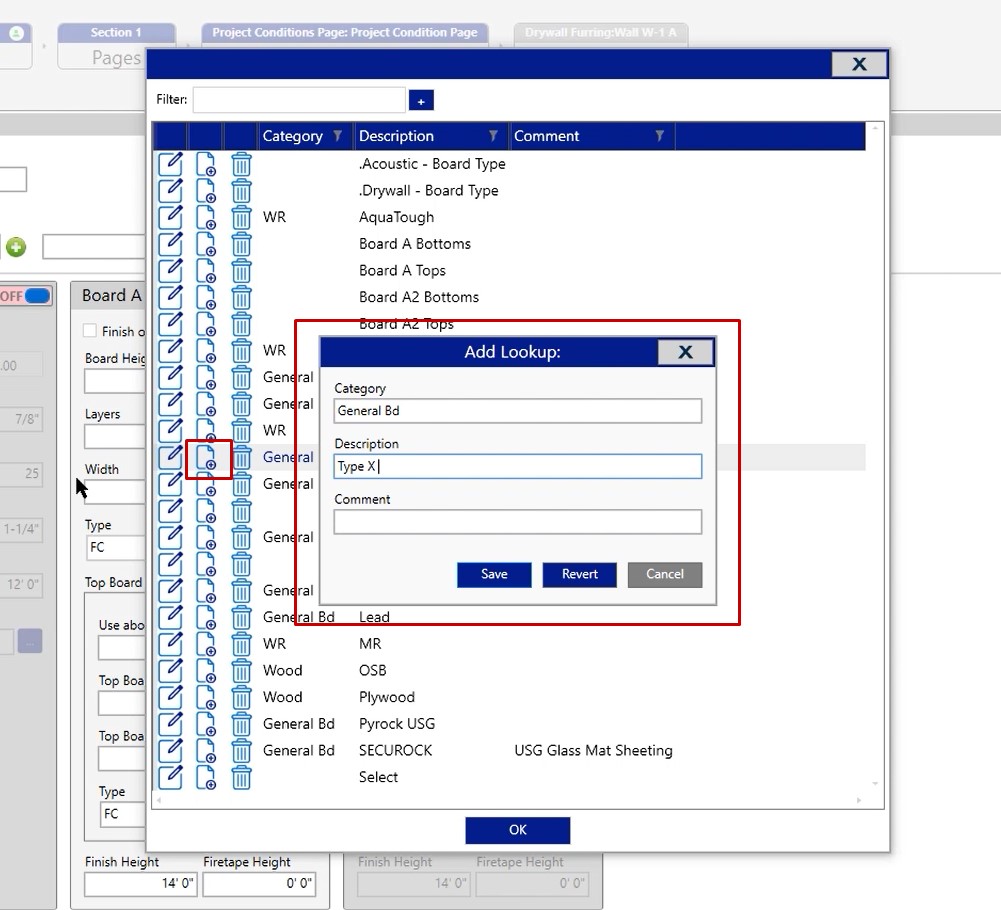Image resolution: width=1001 pixels, height=910 pixels.
Task: Toggle the OFF switch on left
Action: coord(36,296)
